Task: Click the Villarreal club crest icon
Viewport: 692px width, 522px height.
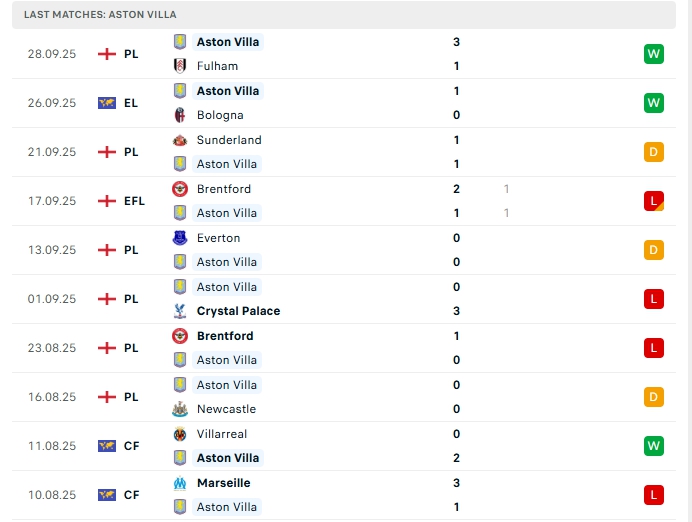Action: 180,434
